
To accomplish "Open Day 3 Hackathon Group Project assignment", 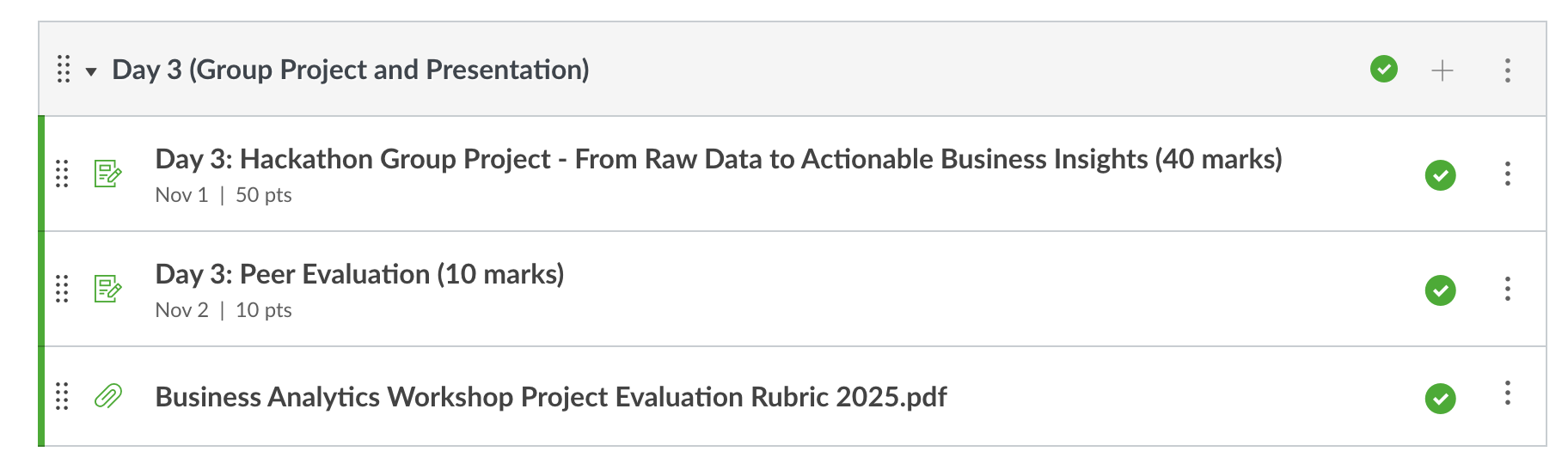I will click(x=718, y=159).
